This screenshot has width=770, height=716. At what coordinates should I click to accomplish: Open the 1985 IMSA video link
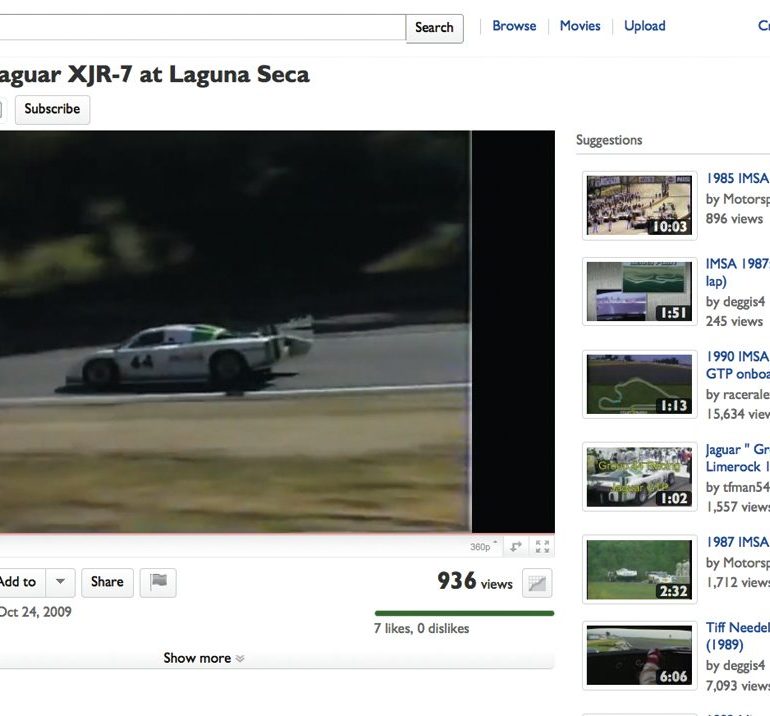coord(738,178)
